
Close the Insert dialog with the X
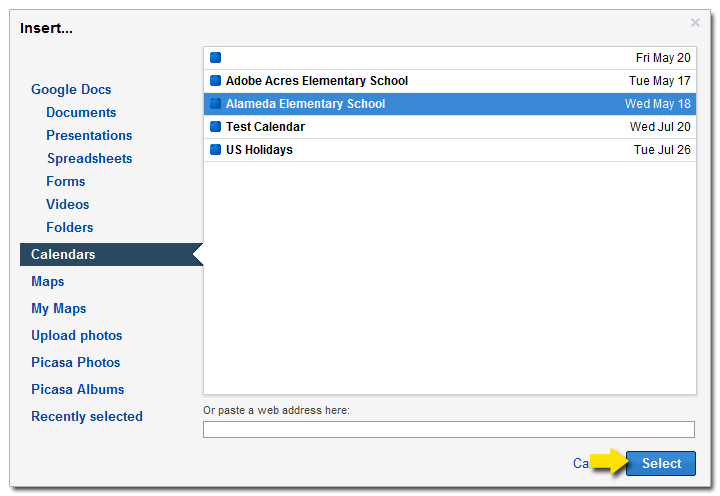tap(695, 23)
